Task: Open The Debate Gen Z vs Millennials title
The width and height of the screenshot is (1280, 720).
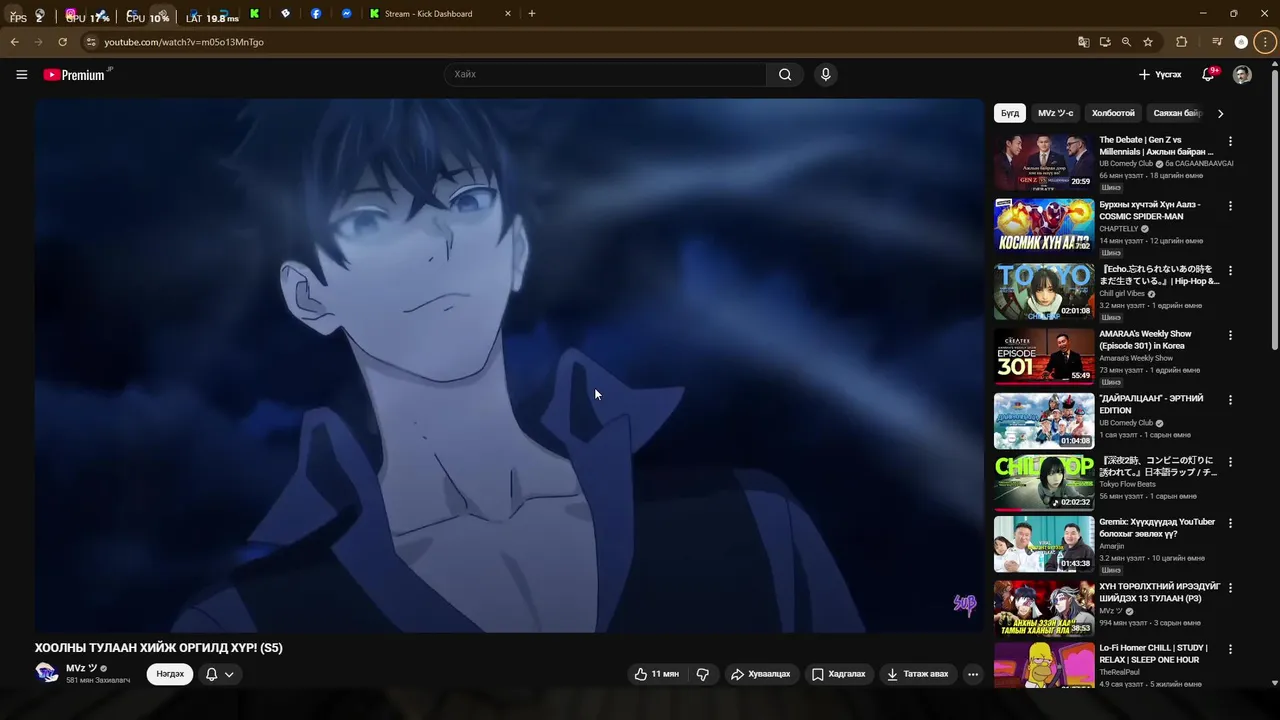Action: click(1156, 146)
